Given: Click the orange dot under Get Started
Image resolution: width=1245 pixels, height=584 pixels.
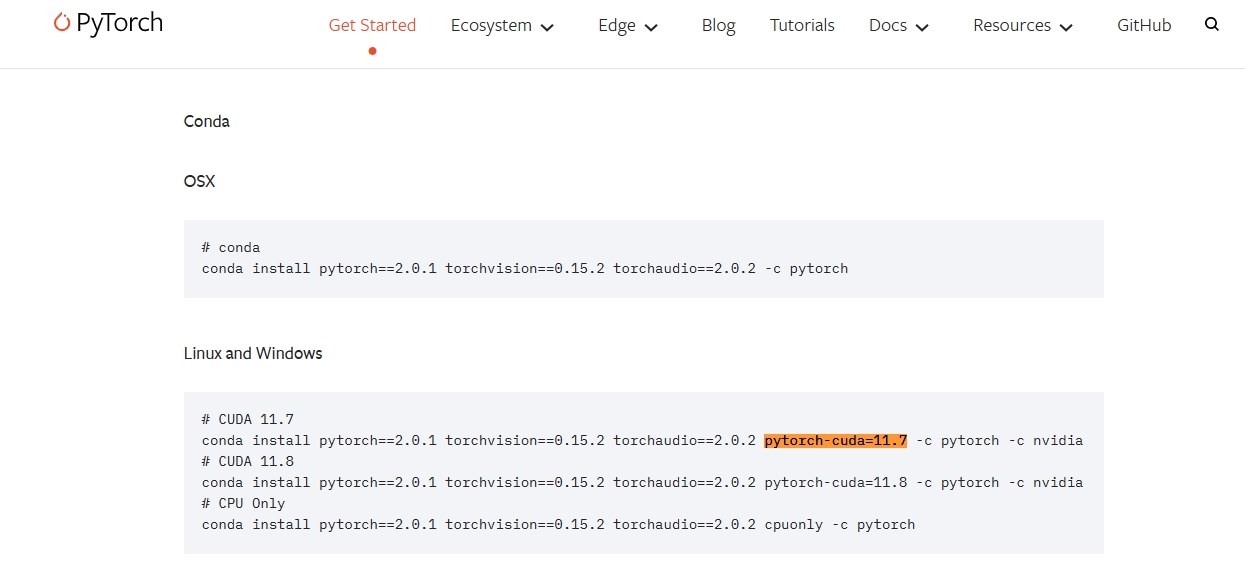Looking at the screenshot, I should coord(372,50).
